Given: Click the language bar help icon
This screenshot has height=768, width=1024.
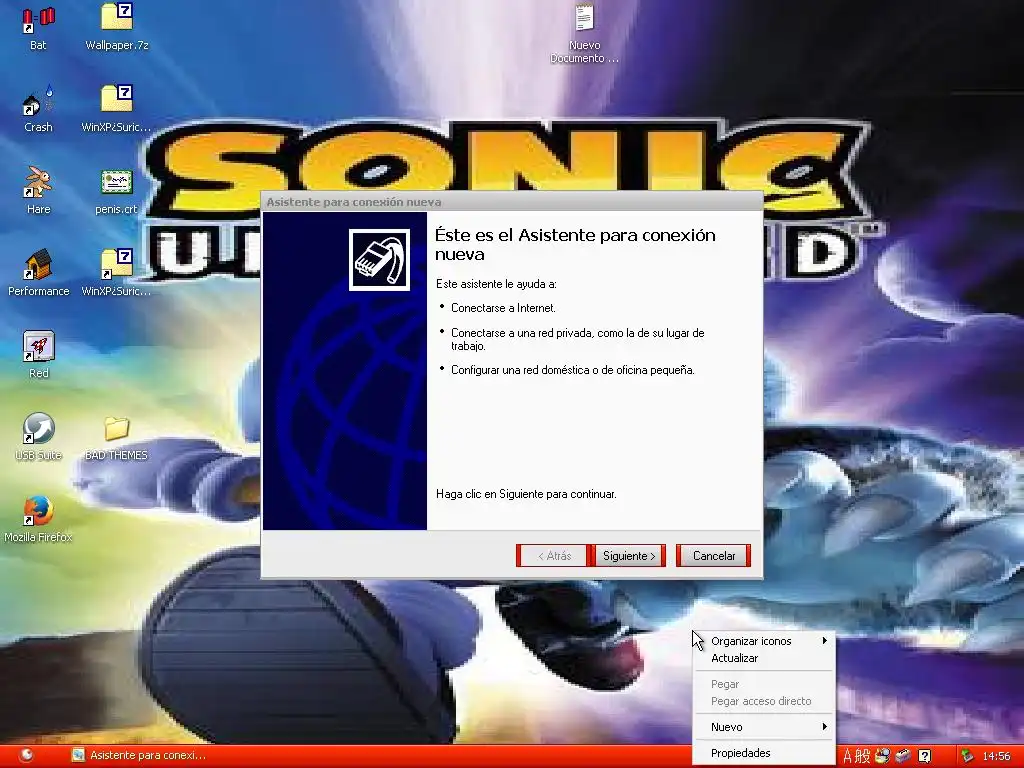Looking at the screenshot, I should tap(925, 756).
